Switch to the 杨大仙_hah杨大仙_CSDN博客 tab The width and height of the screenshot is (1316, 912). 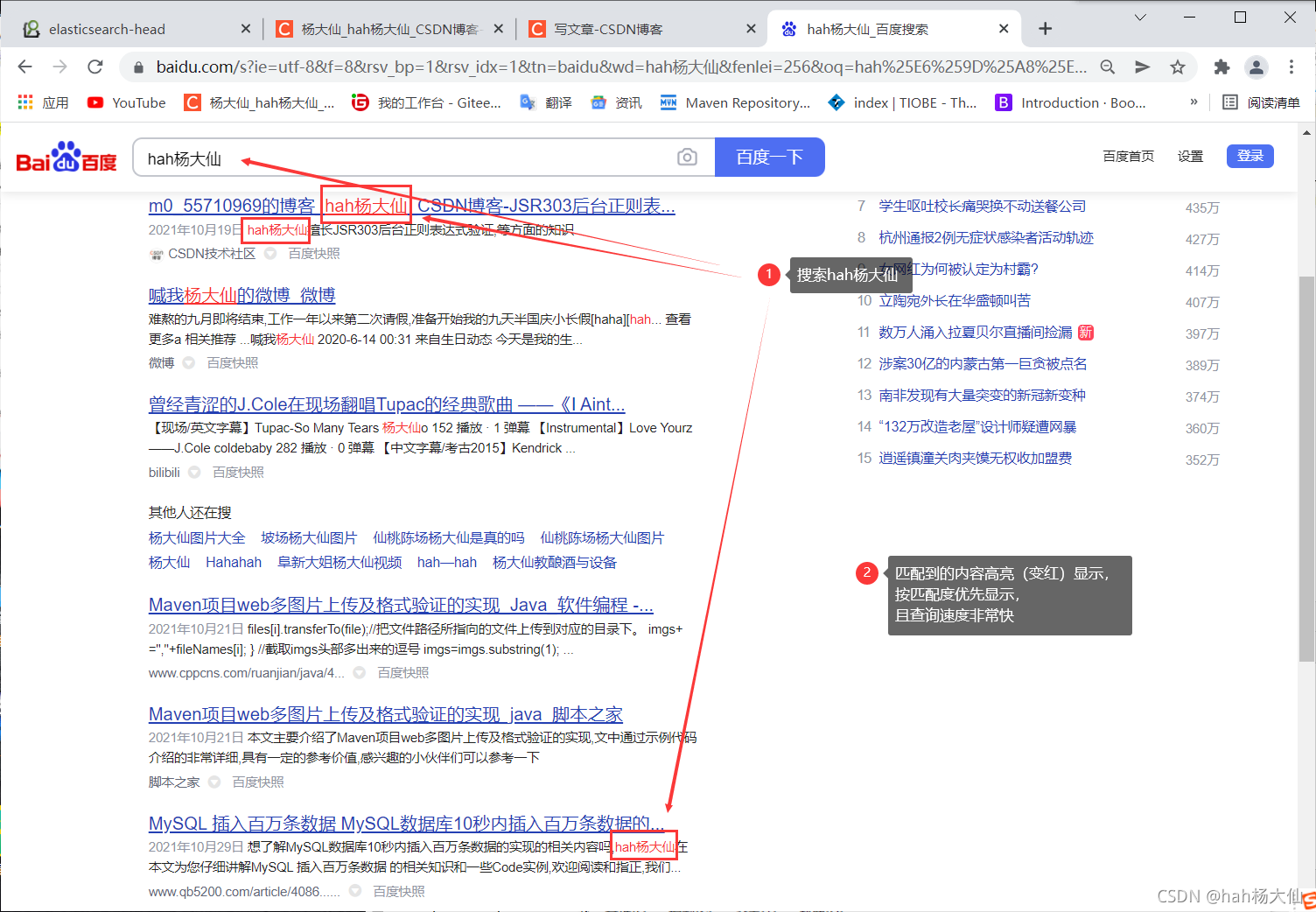pos(389,29)
